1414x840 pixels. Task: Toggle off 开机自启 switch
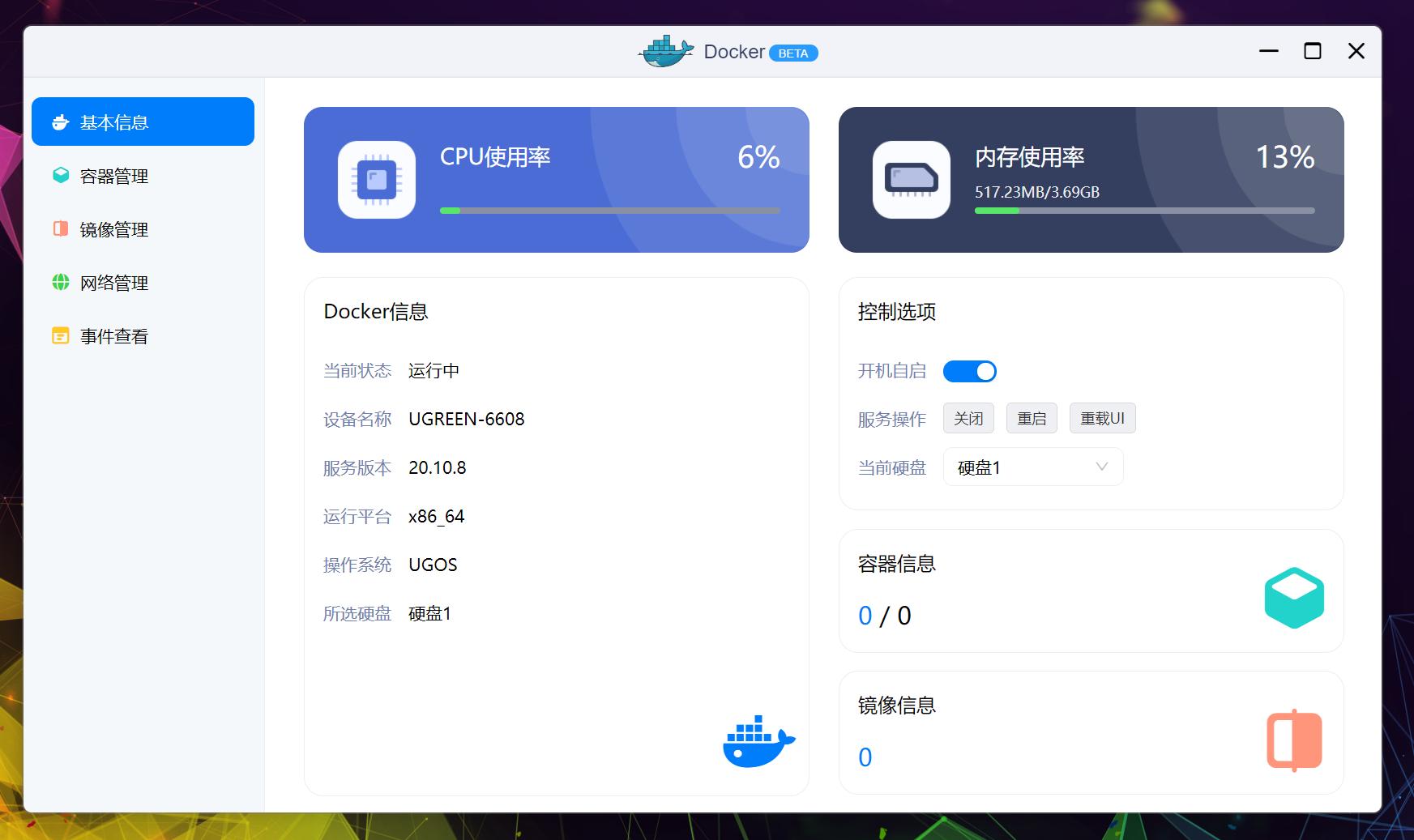pyautogui.click(x=971, y=371)
